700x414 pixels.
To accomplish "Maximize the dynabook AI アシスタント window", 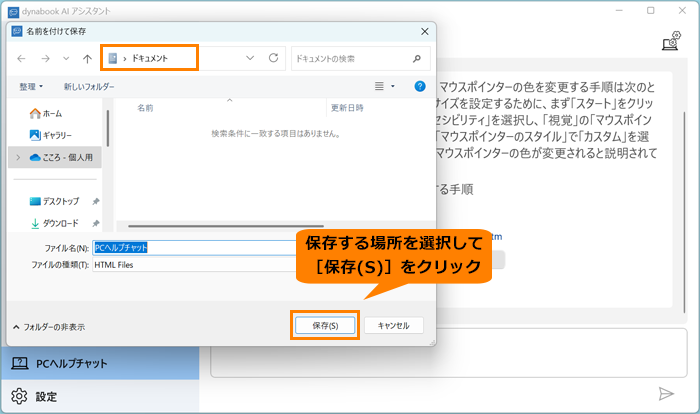I will click(x=650, y=10).
